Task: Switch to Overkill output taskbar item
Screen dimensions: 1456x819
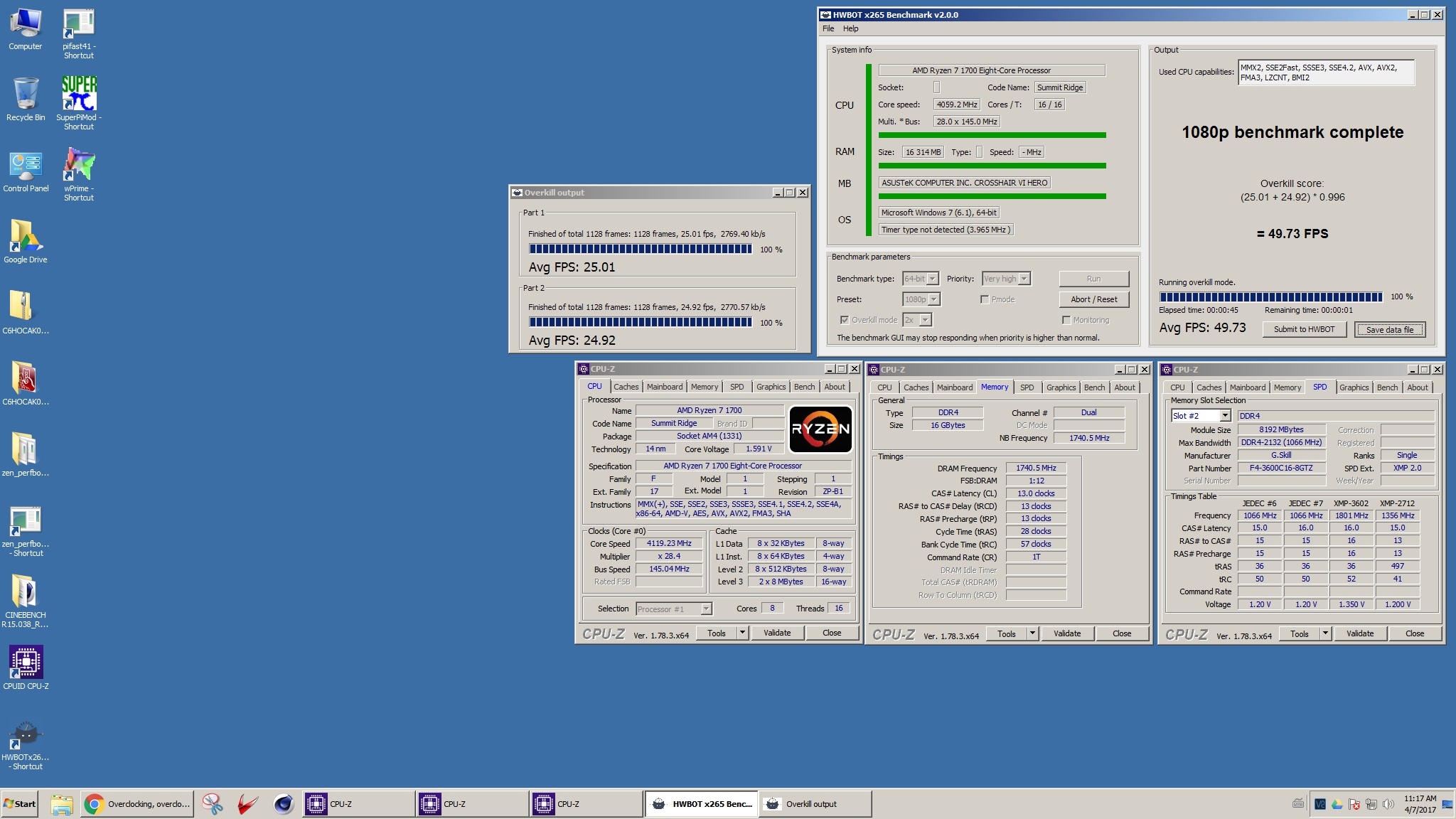Action: 815,804
